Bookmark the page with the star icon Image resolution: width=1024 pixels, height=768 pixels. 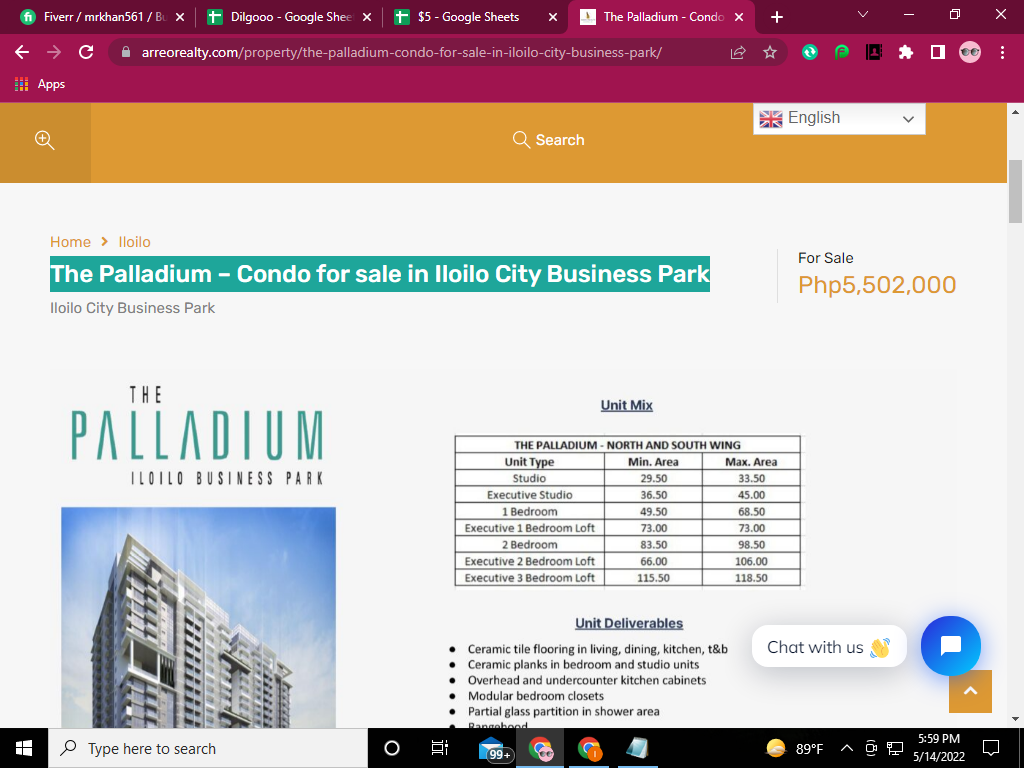(x=770, y=52)
